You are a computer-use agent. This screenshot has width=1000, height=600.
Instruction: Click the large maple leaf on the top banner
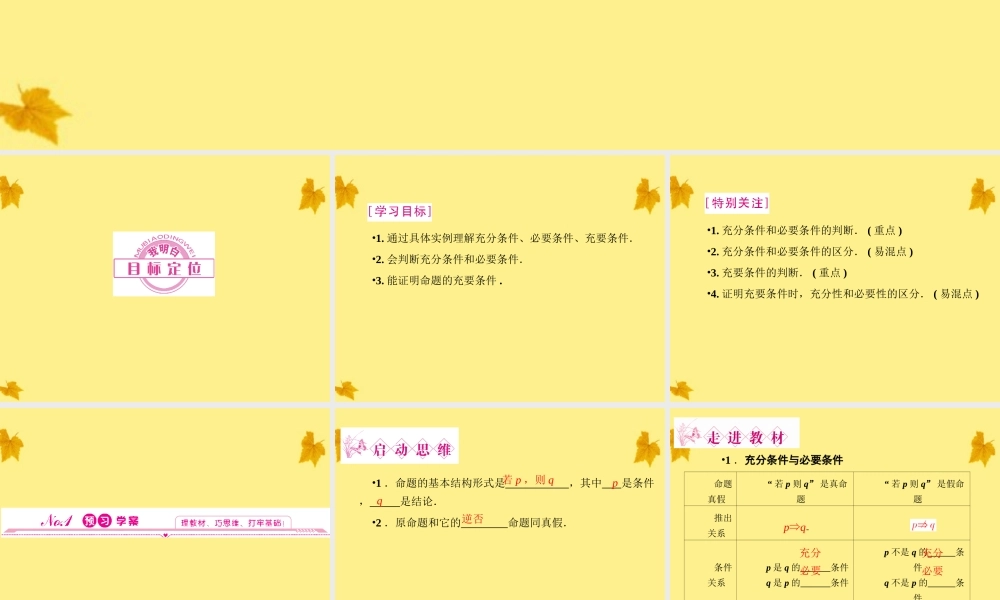click(35, 113)
